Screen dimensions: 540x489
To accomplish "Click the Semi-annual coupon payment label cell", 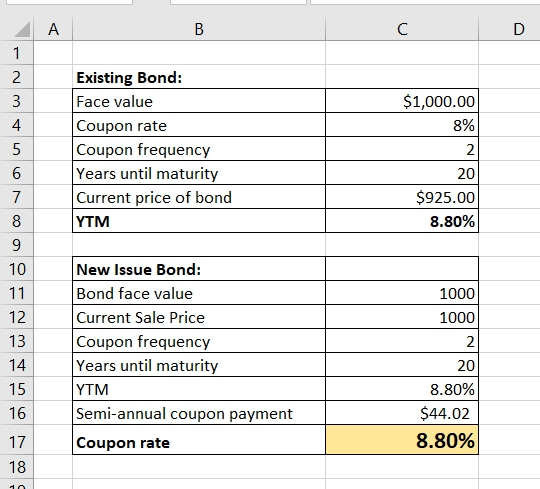I will 199,413.
